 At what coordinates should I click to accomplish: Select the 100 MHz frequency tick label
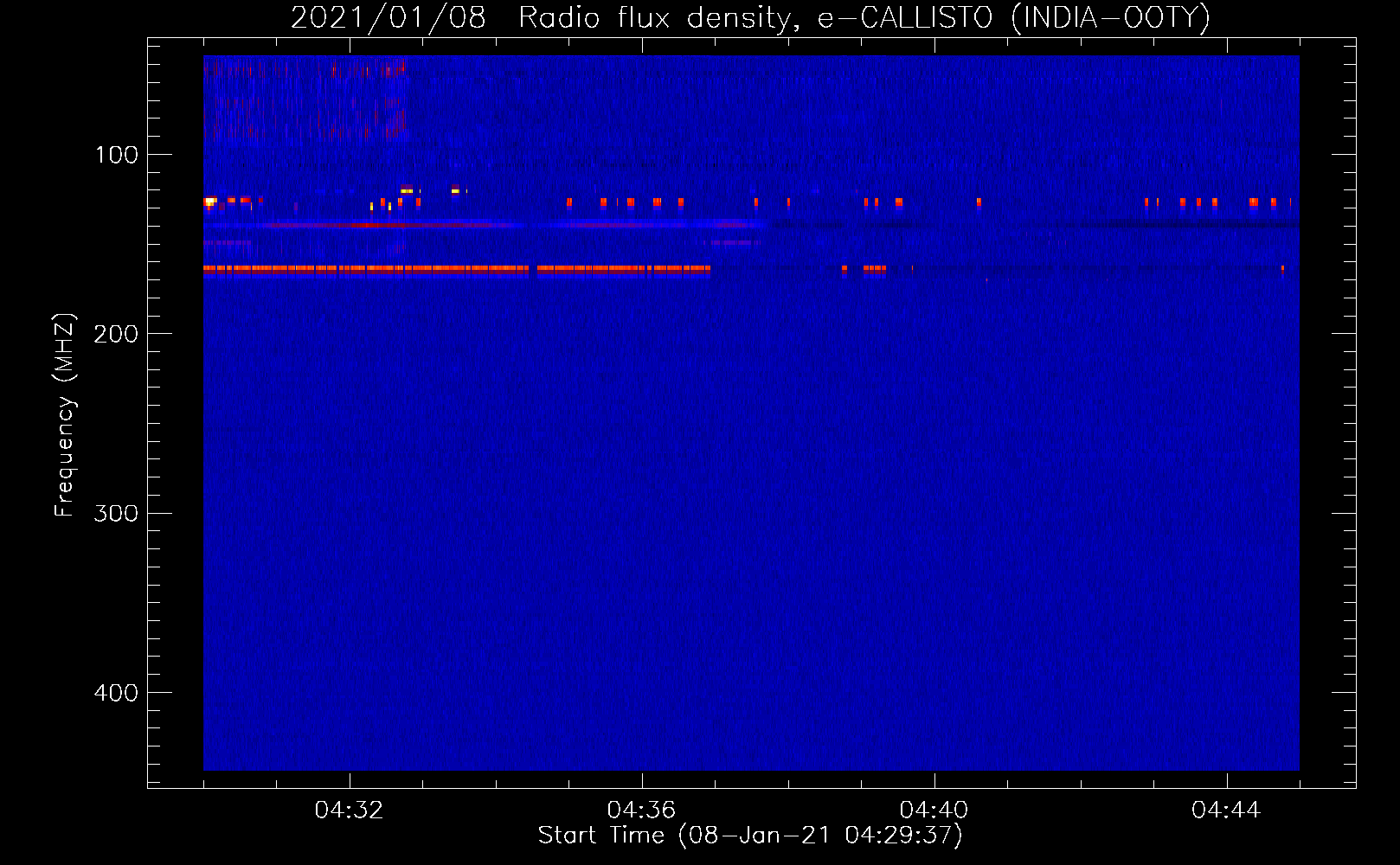[x=116, y=155]
